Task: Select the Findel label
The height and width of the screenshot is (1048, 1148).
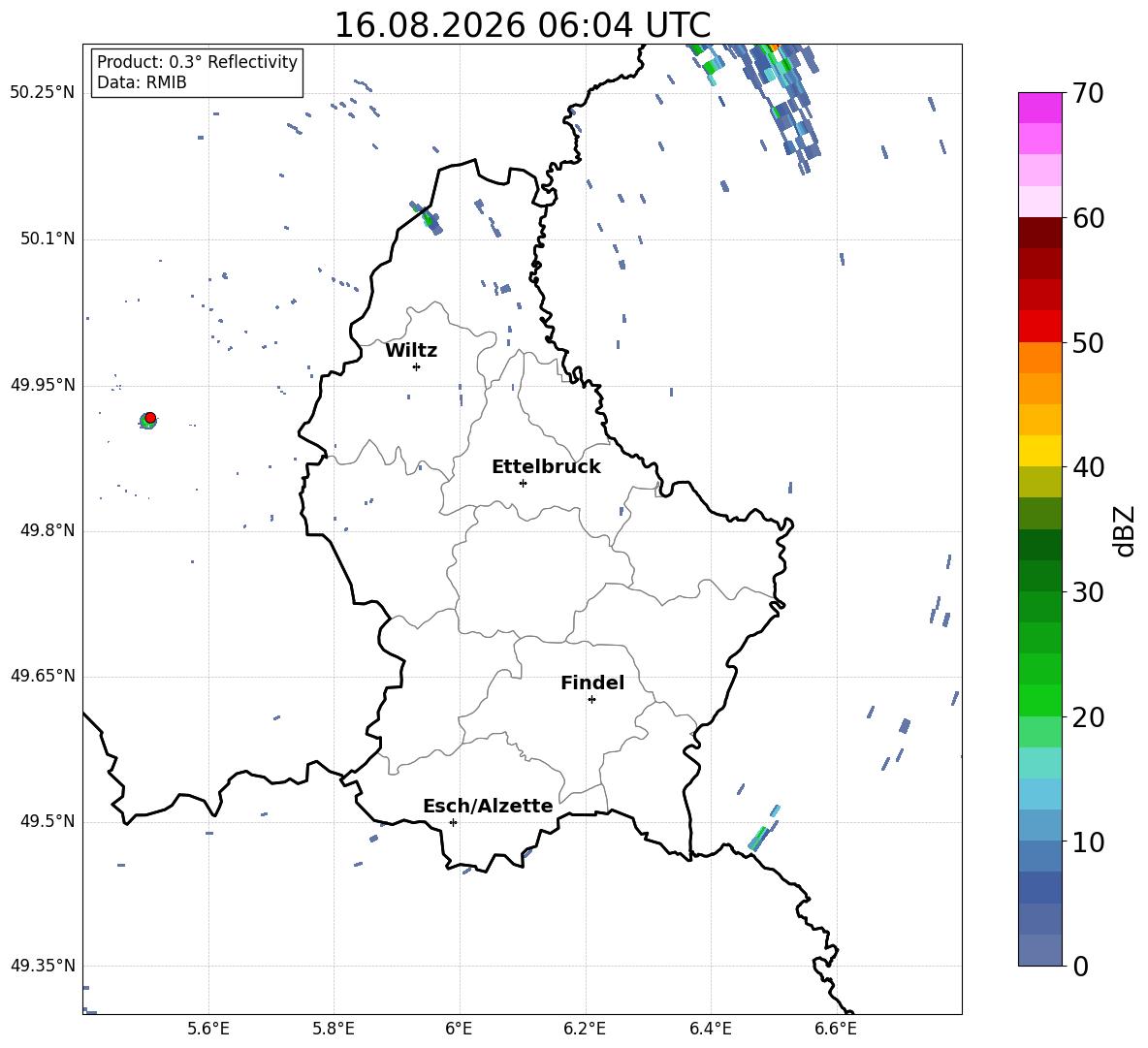Action: [592, 683]
